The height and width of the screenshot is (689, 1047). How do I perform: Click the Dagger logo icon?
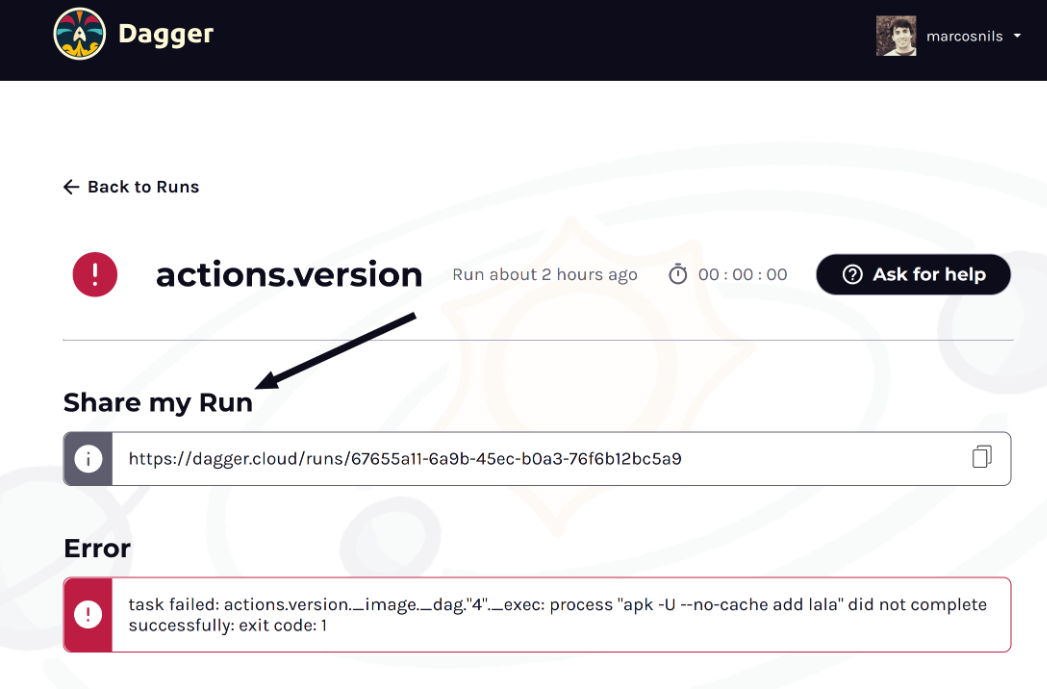point(79,33)
